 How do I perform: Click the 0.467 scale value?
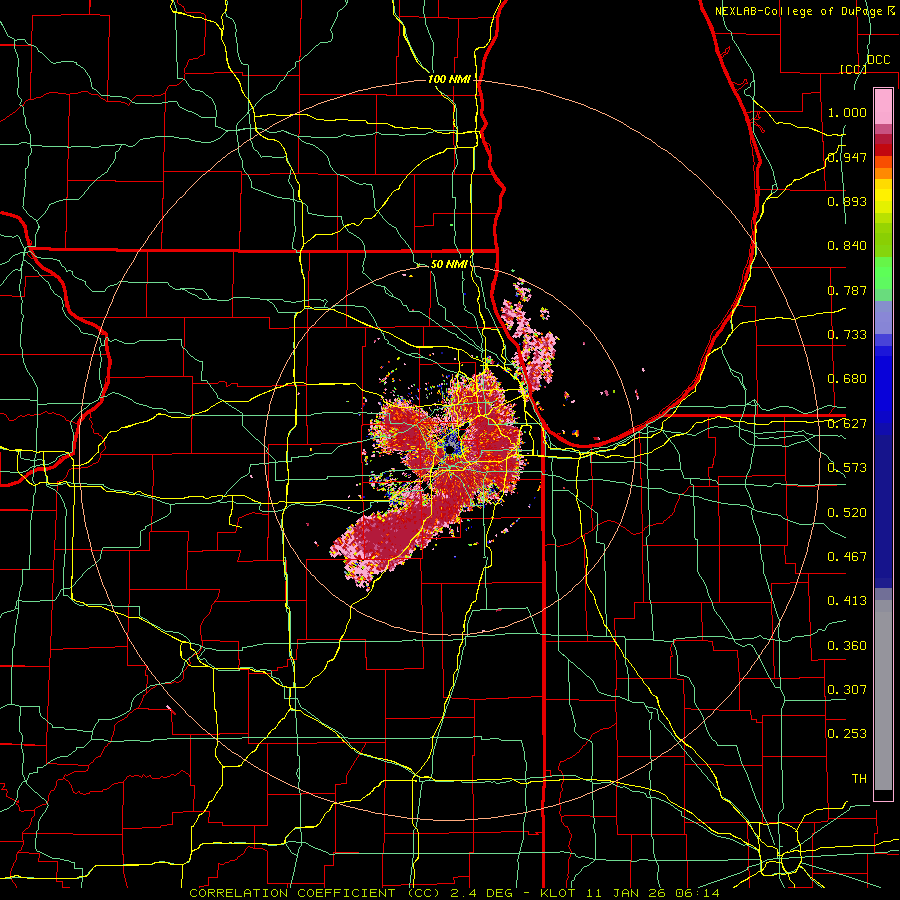[847, 556]
